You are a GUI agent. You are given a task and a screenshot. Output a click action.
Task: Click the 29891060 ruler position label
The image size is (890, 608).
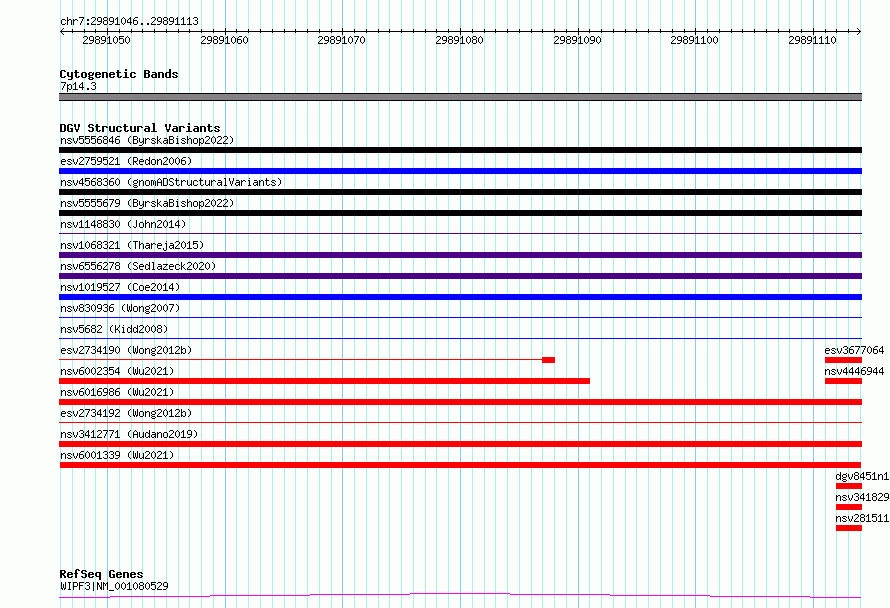(x=224, y=40)
